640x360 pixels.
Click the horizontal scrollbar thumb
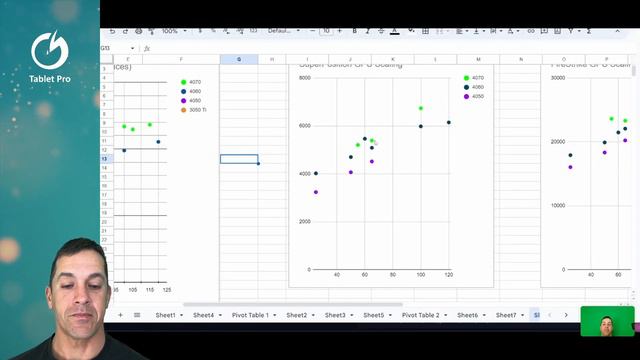pos(293,304)
